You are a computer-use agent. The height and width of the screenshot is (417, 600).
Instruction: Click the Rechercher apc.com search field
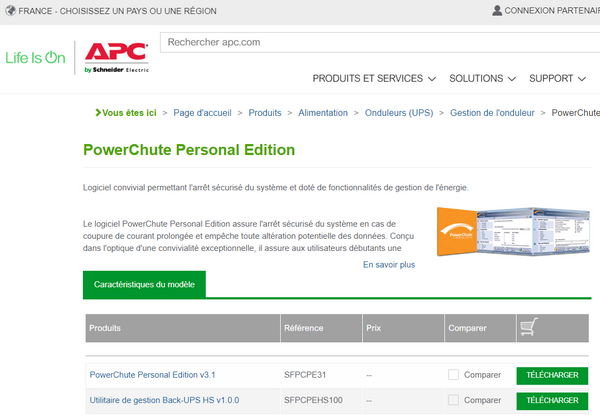[380, 42]
